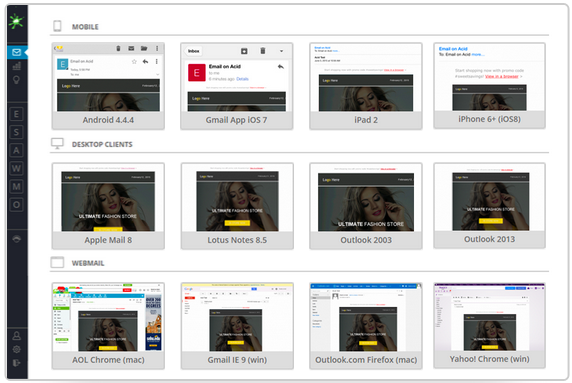Open the user profile sidebar icon
Viewport: 572px width, 383px height.
point(16,336)
